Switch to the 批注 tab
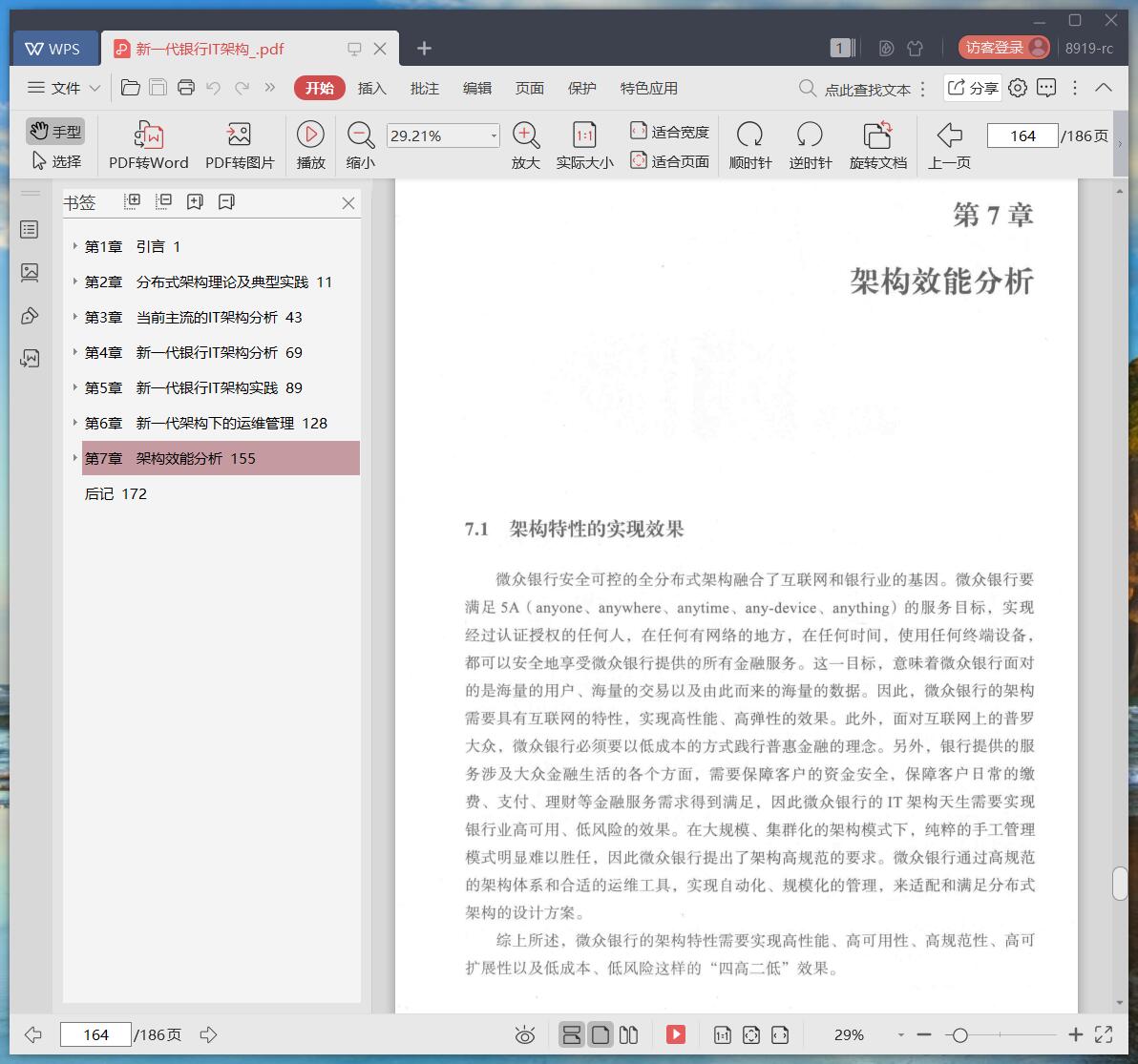The height and width of the screenshot is (1064, 1138). tap(425, 88)
